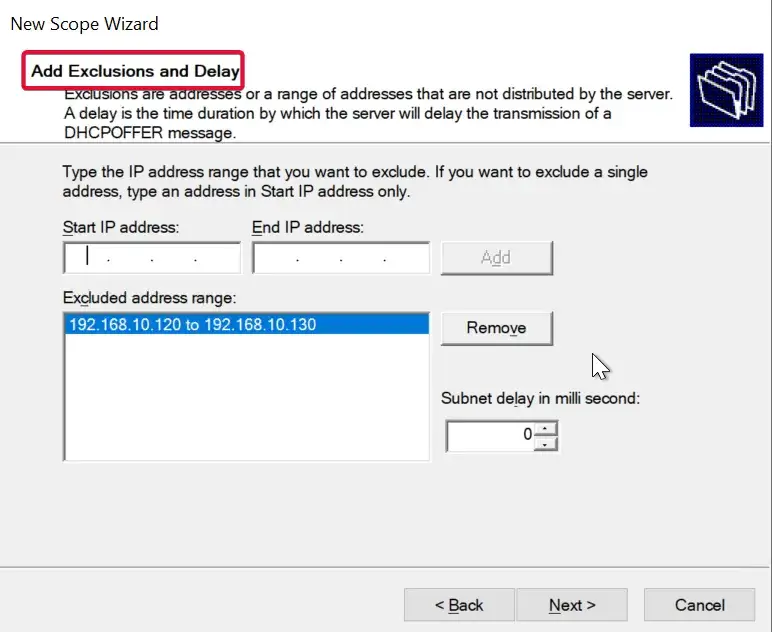The image size is (773, 632).
Task: Click first octet of End IP address
Action: tap(276, 258)
